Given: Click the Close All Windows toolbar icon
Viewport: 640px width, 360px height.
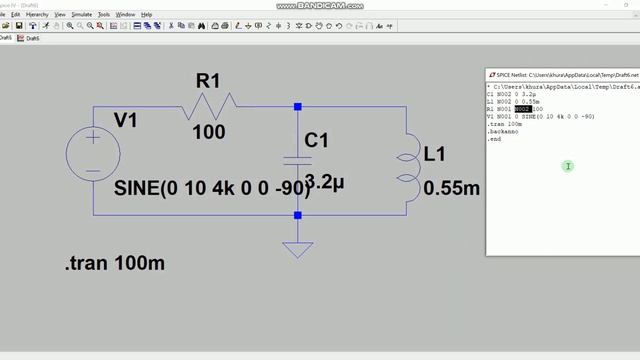Looking at the screenshot, I should tap(157, 26).
